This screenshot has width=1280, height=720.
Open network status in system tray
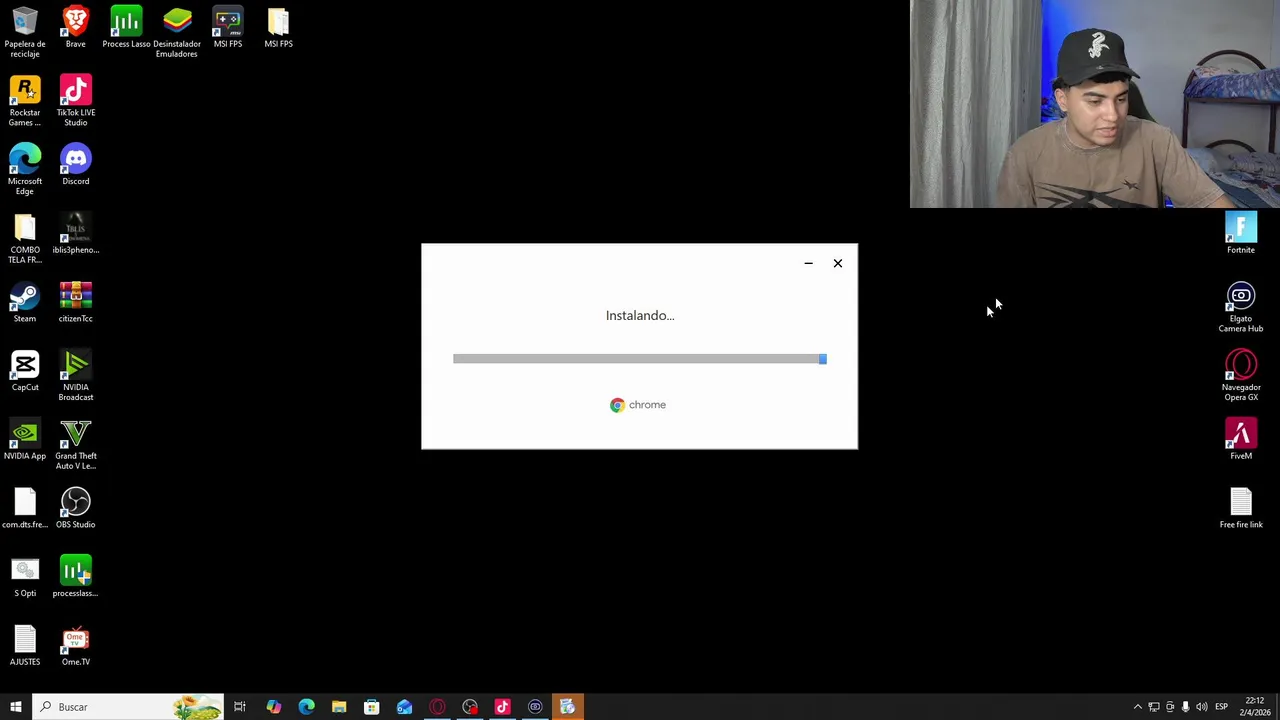click(1153, 707)
